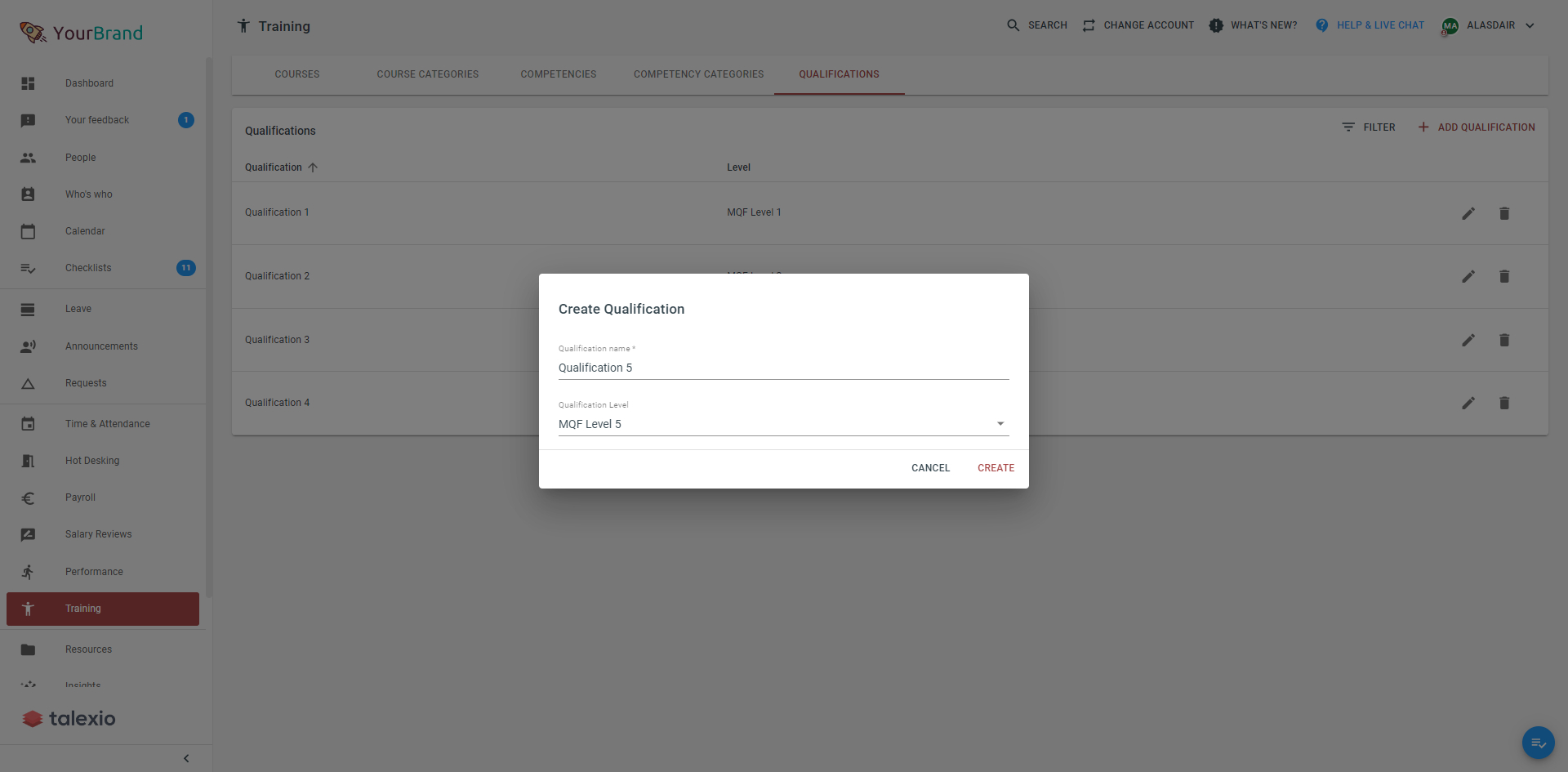Switch to the Competencies tab
The width and height of the screenshot is (1568, 772).
pyautogui.click(x=559, y=74)
